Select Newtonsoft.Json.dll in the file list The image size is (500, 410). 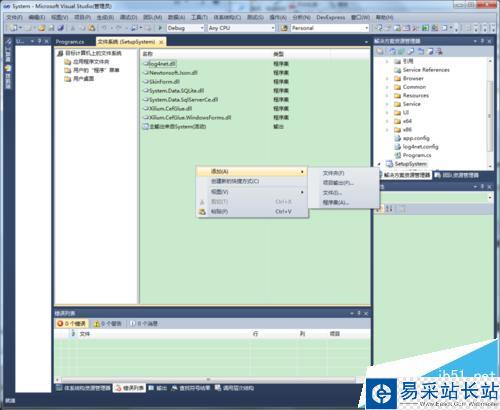pos(170,73)
